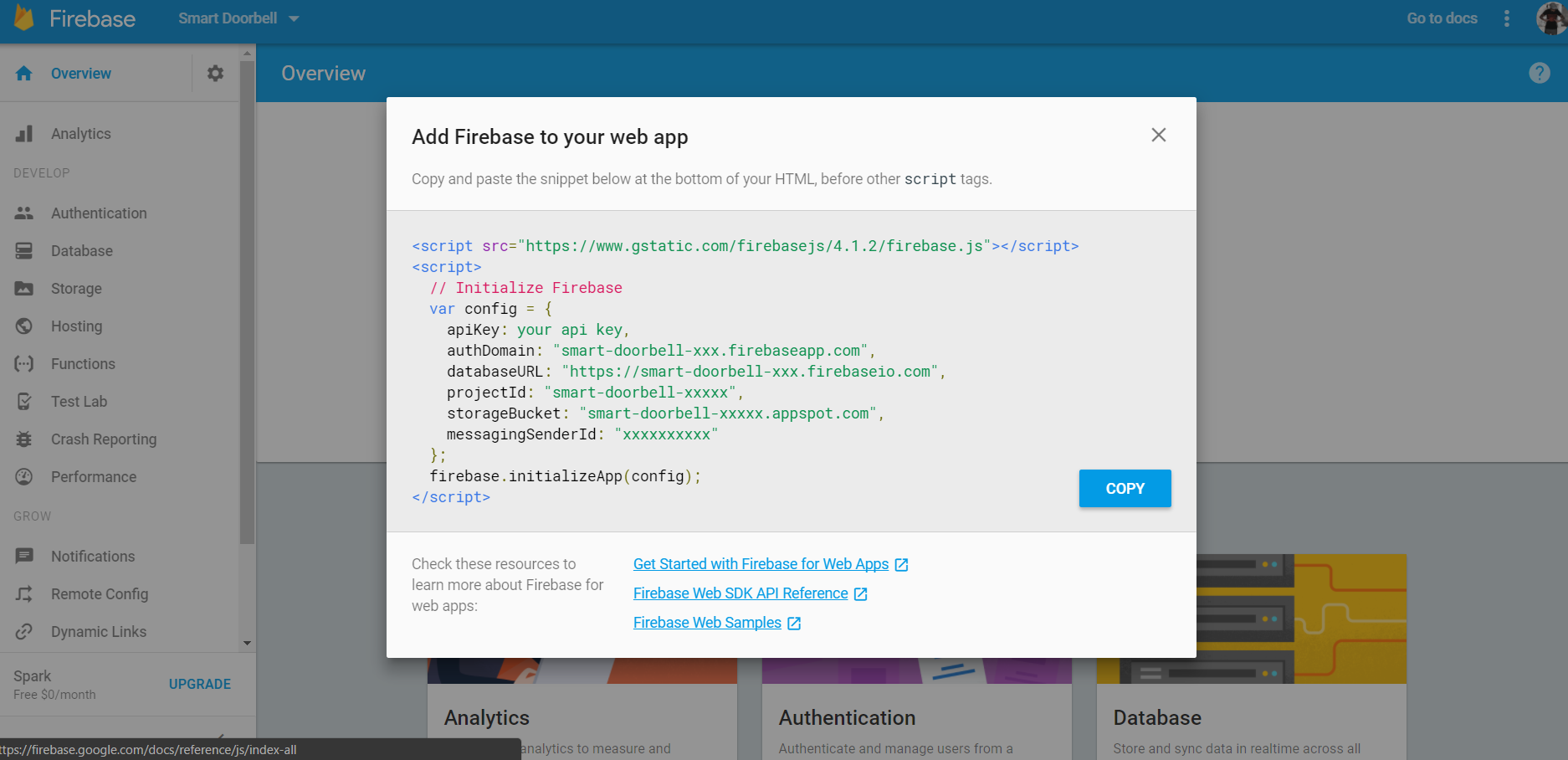Click the Crash Reporting bug icon
This screenshot has height=760, width=1568.
coord(24,439)
